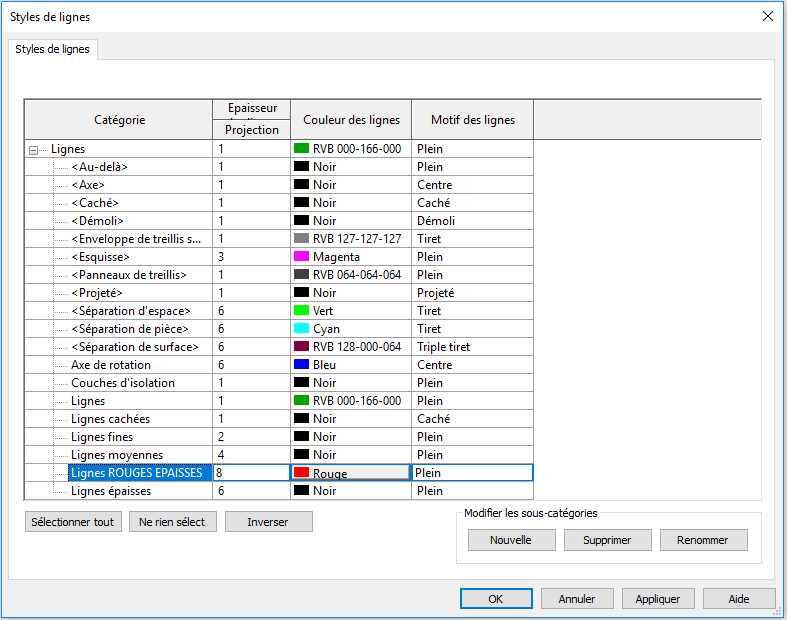Click the Inverser selection button
Image resolution: width=787 pixels, height=620 pixels.
268,522
